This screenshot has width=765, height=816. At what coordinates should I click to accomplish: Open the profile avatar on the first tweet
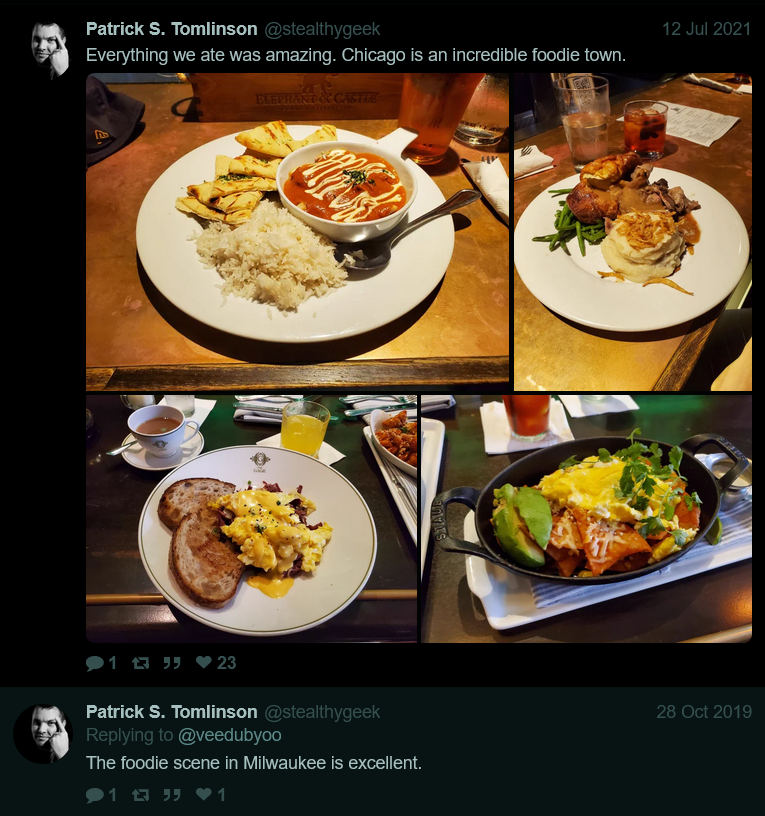click(49, 50)
